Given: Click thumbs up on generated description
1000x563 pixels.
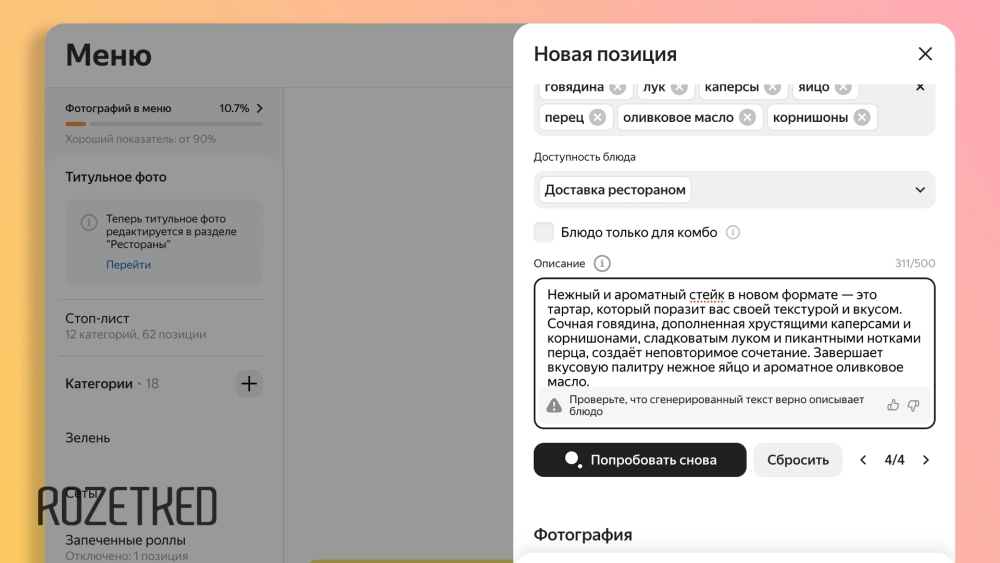Looking at the screenshot, I should tap(893, 405).
